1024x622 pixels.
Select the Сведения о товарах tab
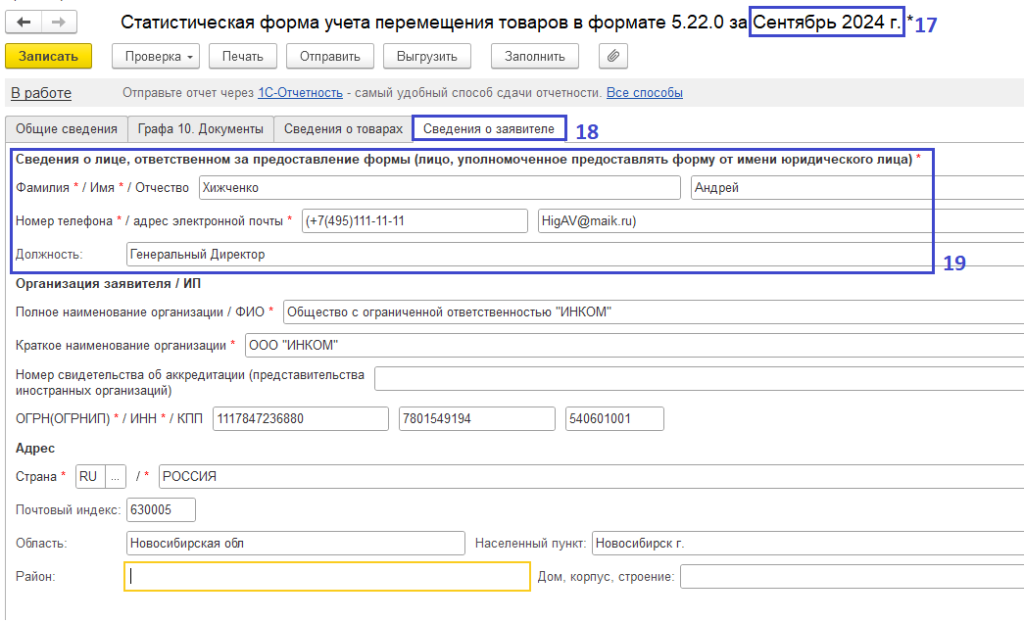pos(343,129)
